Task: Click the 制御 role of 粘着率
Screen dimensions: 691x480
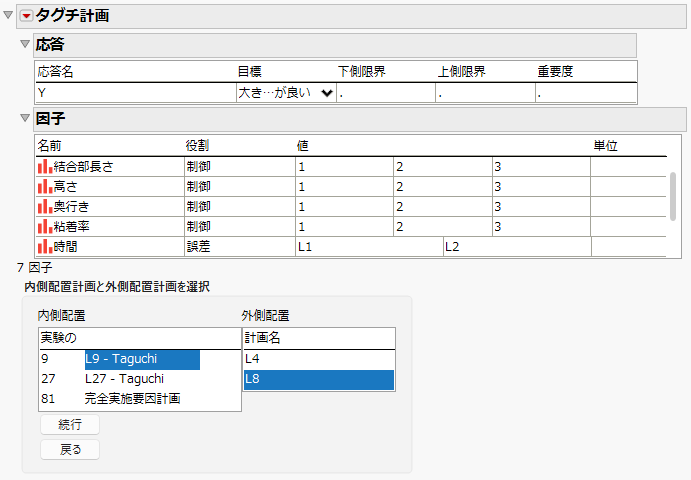Action: pyautogui.click(x=240, y=227)
